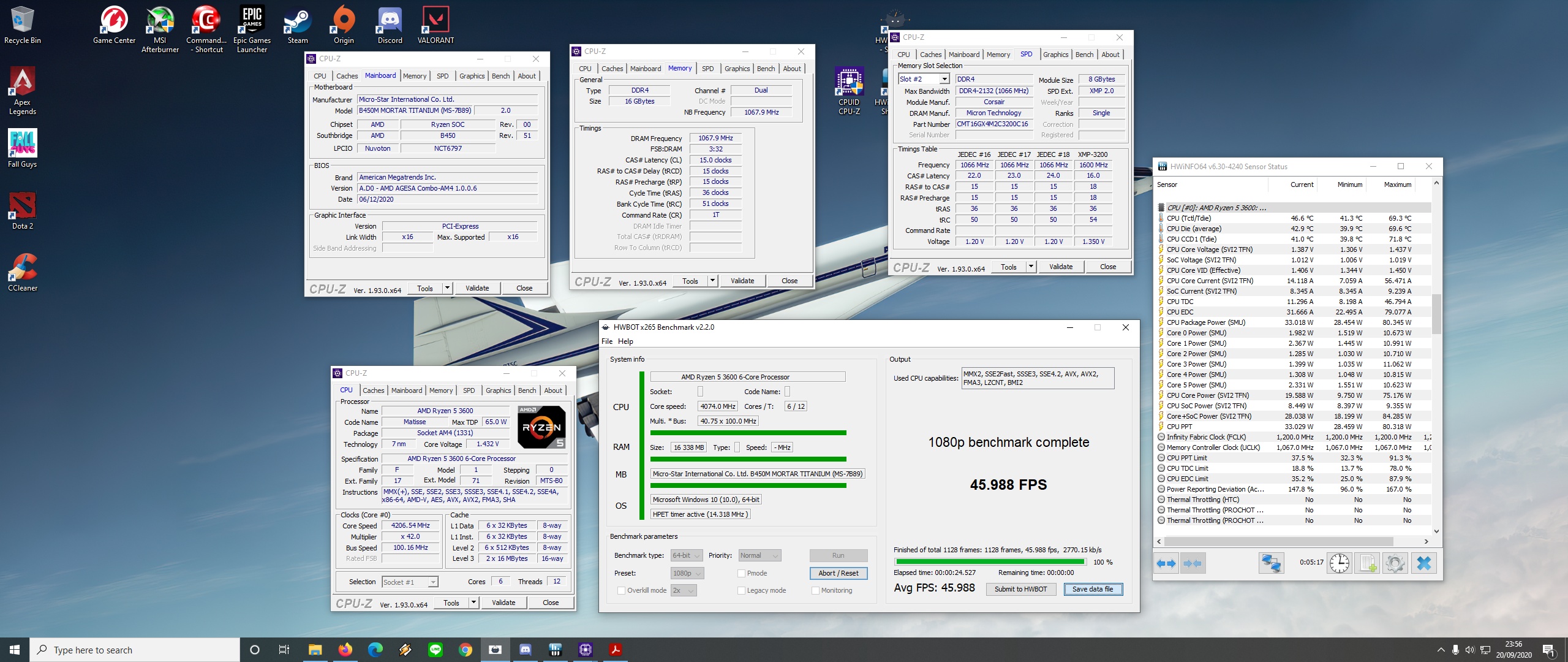
Task: Start HWiNFO logging with sheet-plus icon
Action: pos(1367,563)
